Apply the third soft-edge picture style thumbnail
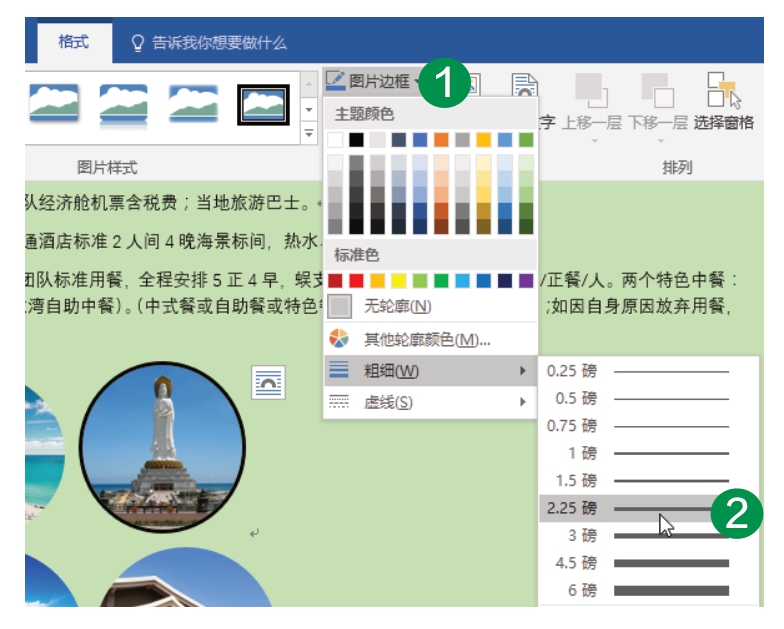The height and width of the screenshot is (629, 784). 193,104
